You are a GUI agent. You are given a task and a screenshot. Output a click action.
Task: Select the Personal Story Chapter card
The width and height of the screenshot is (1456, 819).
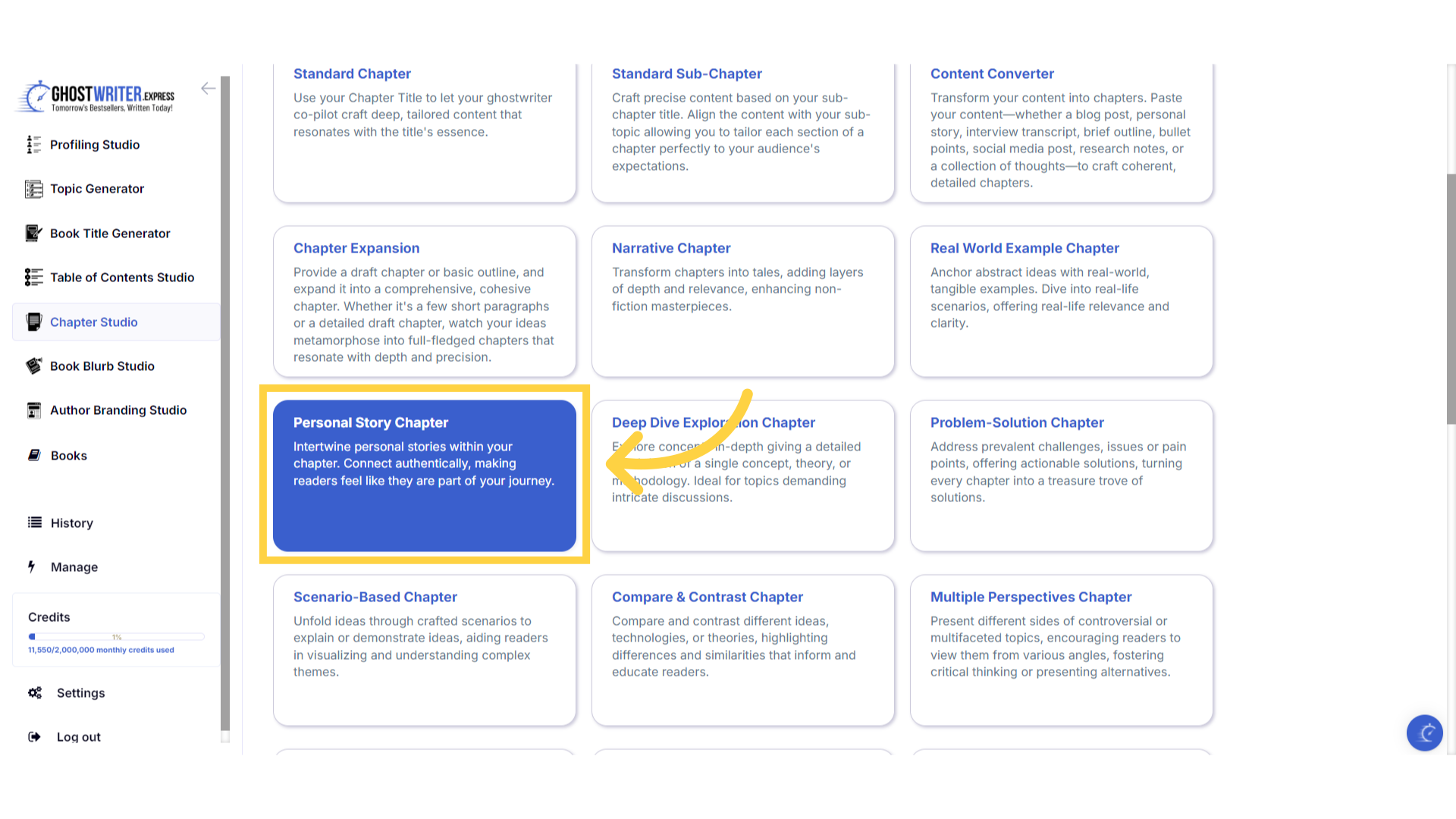pos(424,475)
